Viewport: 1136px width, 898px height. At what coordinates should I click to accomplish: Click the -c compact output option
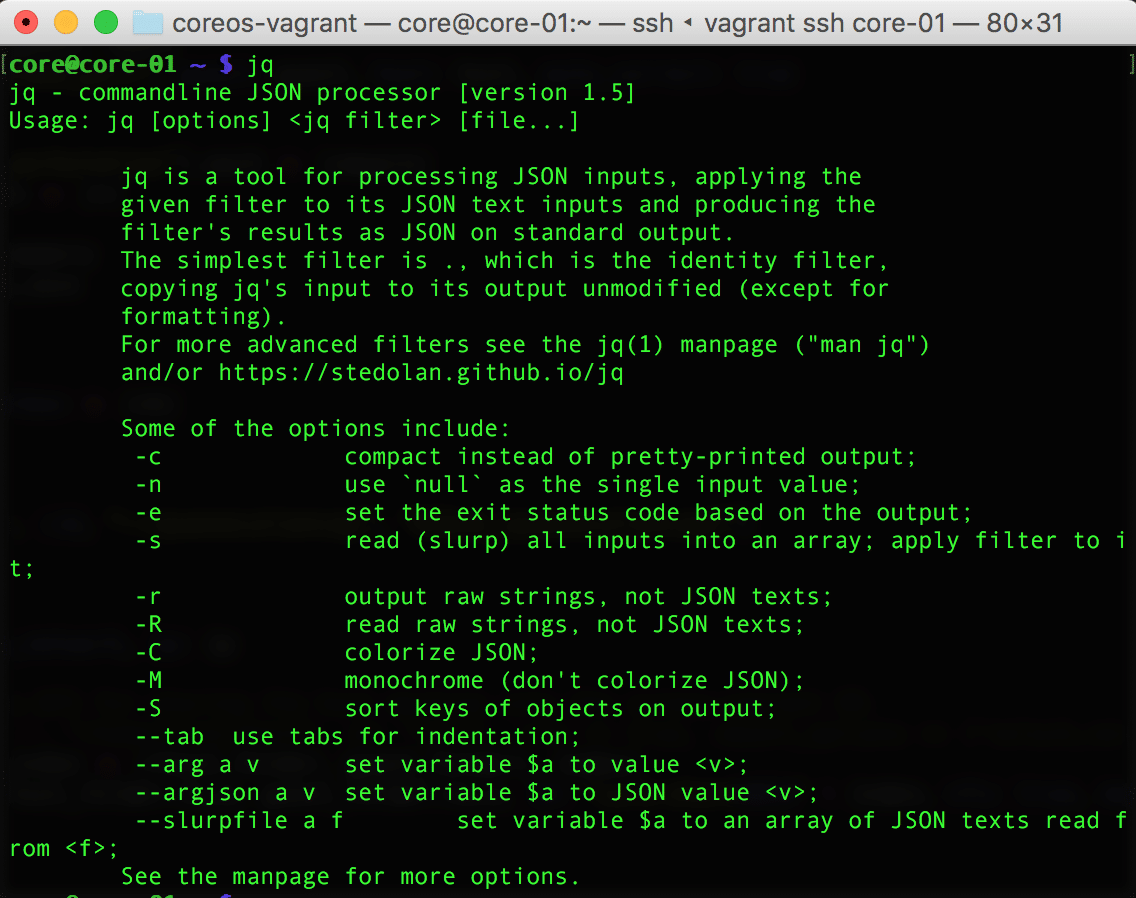(x=149, y=457)
